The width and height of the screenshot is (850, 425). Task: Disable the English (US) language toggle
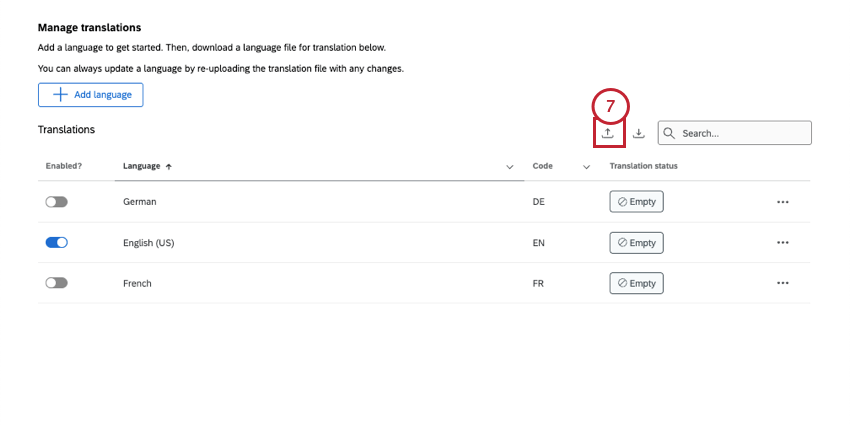(56, 243)
